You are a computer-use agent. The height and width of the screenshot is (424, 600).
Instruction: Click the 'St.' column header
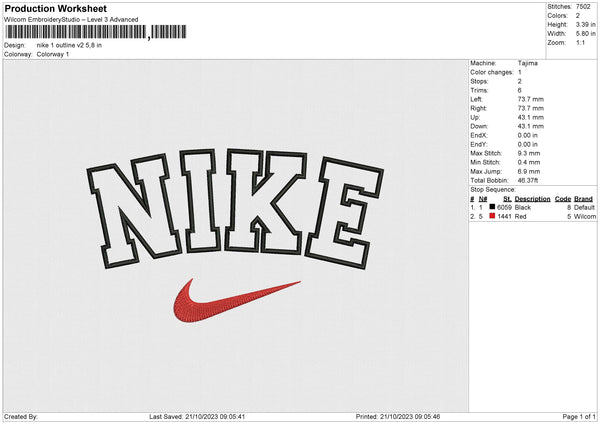507,199
